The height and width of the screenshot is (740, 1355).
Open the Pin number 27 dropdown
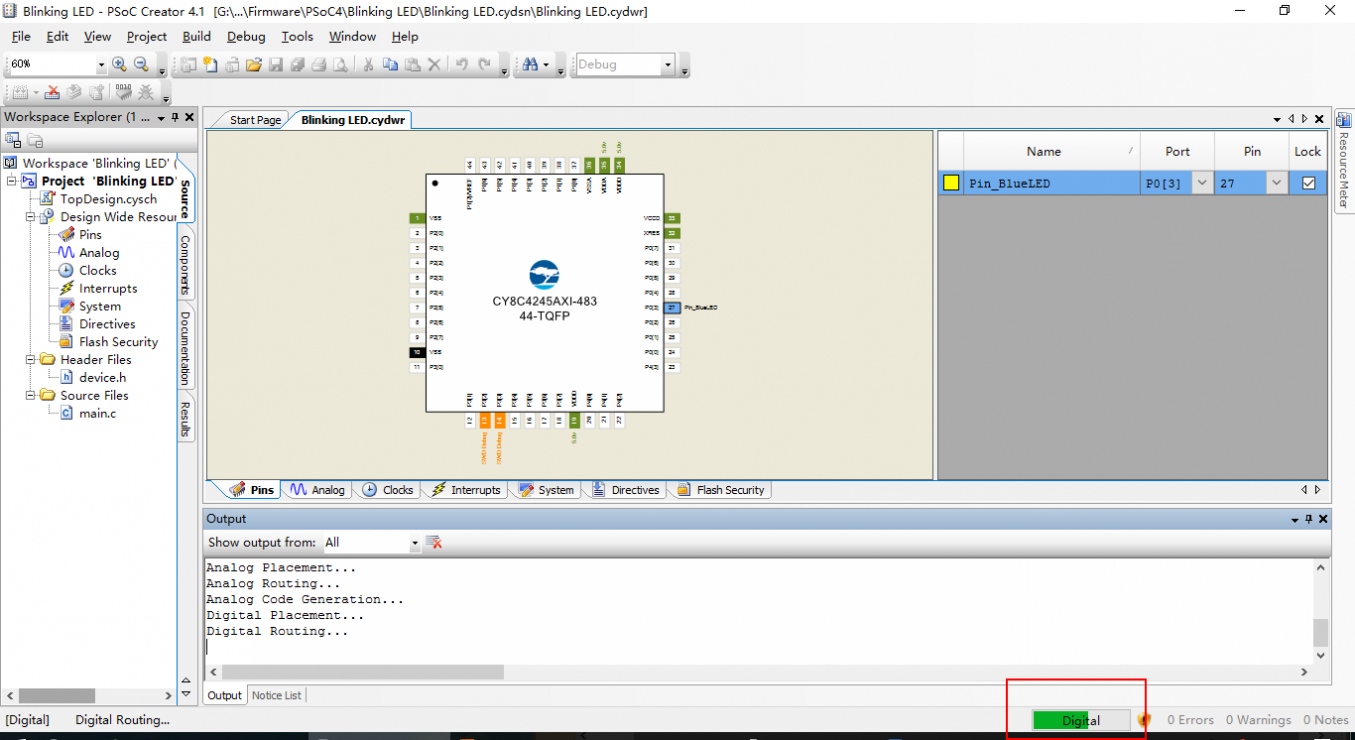[x=1275, y=183]
